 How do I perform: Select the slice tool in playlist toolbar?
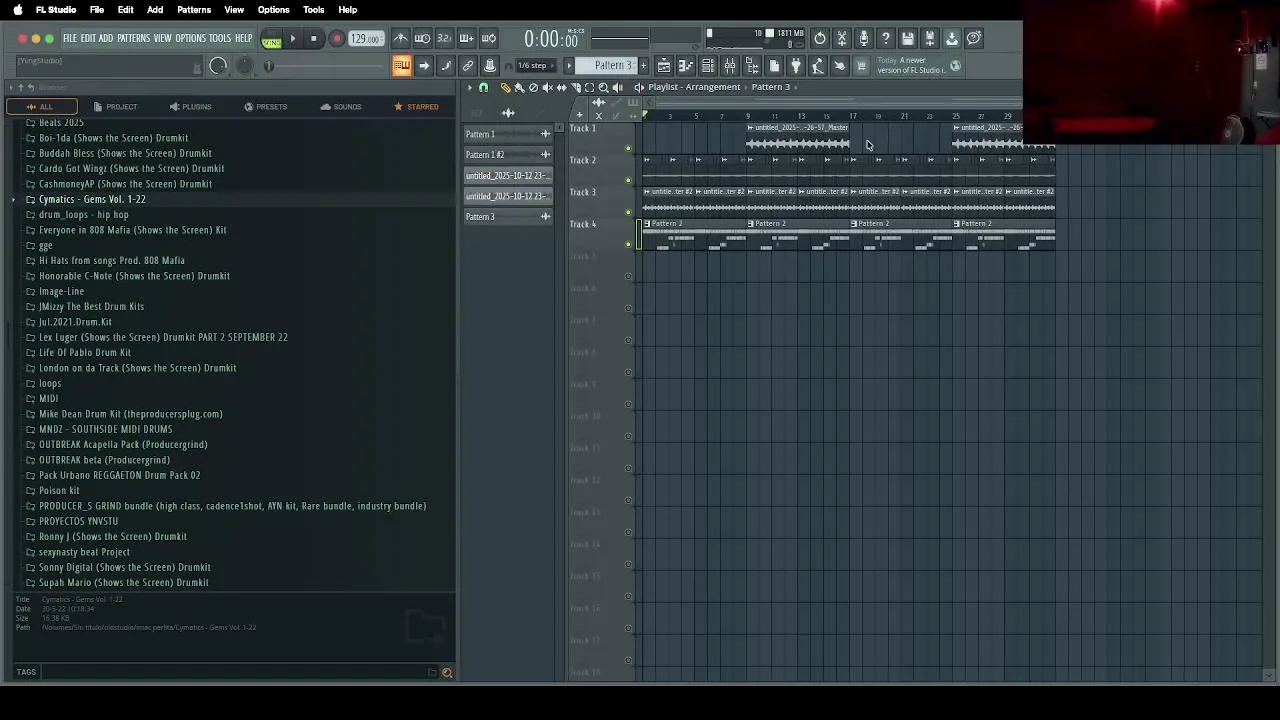[x=575, y=87]
